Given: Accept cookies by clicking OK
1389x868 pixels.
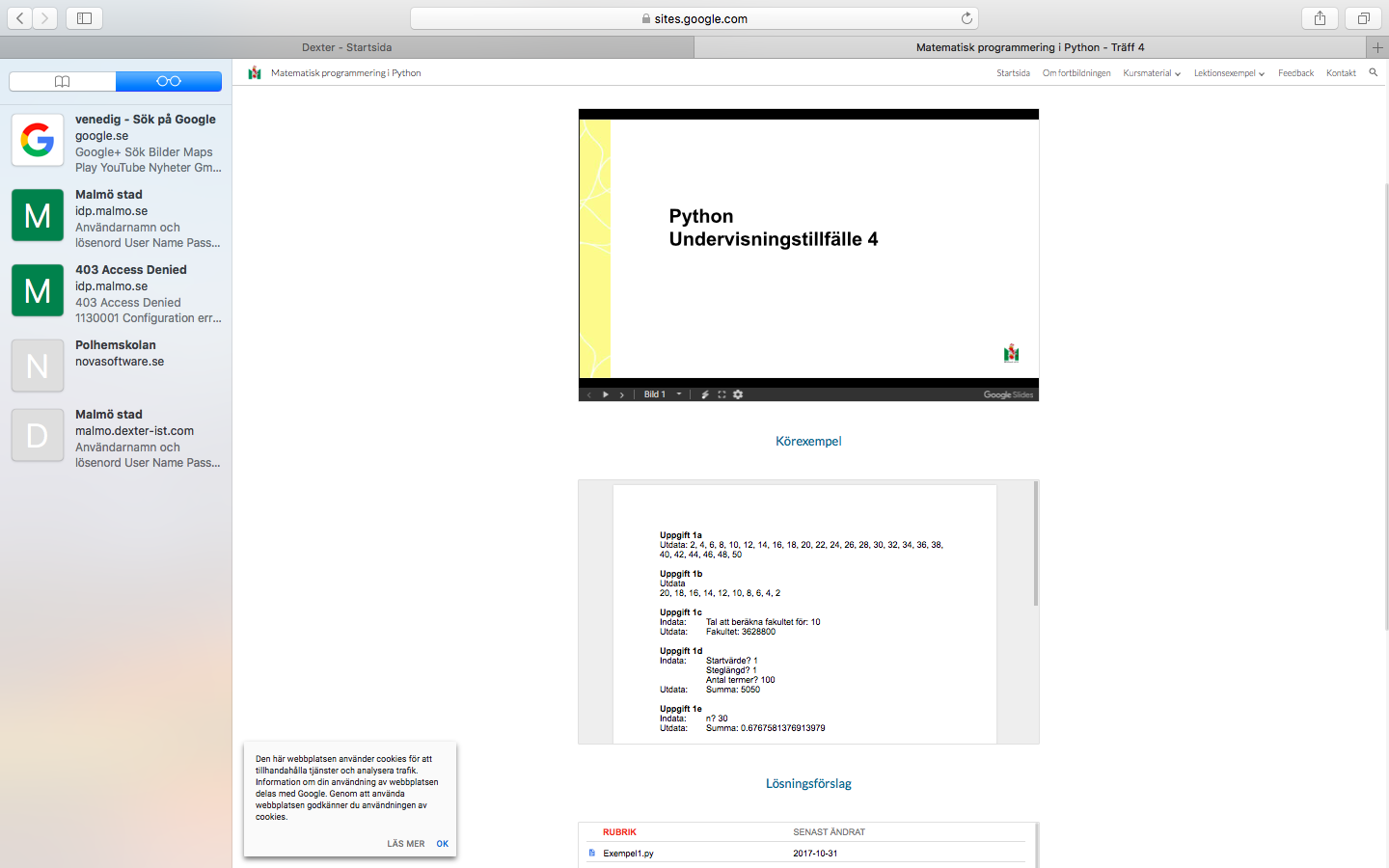Looking at the screenshot, I should coord(442,844).
